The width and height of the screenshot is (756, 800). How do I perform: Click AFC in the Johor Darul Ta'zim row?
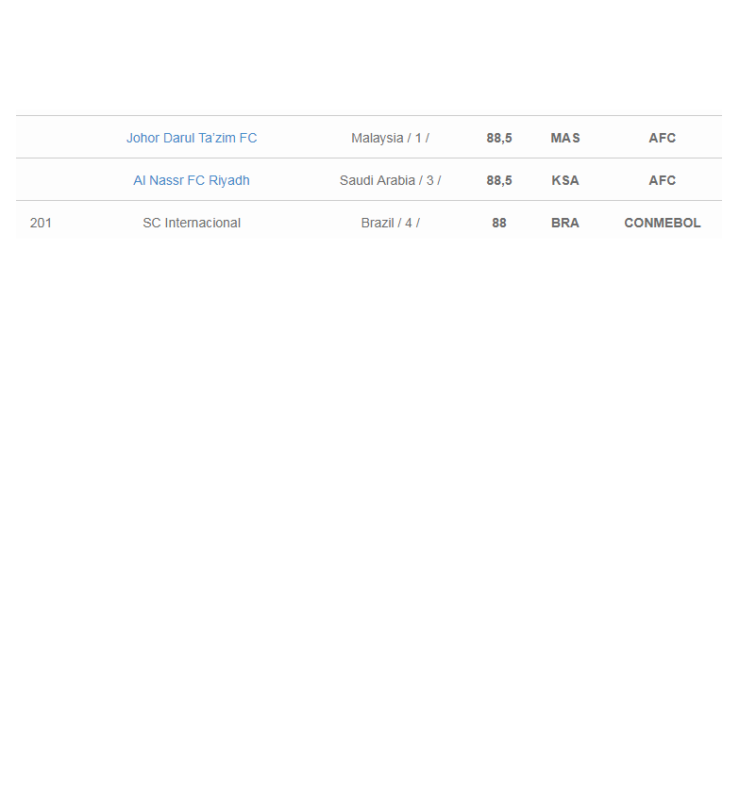[662, 138]
